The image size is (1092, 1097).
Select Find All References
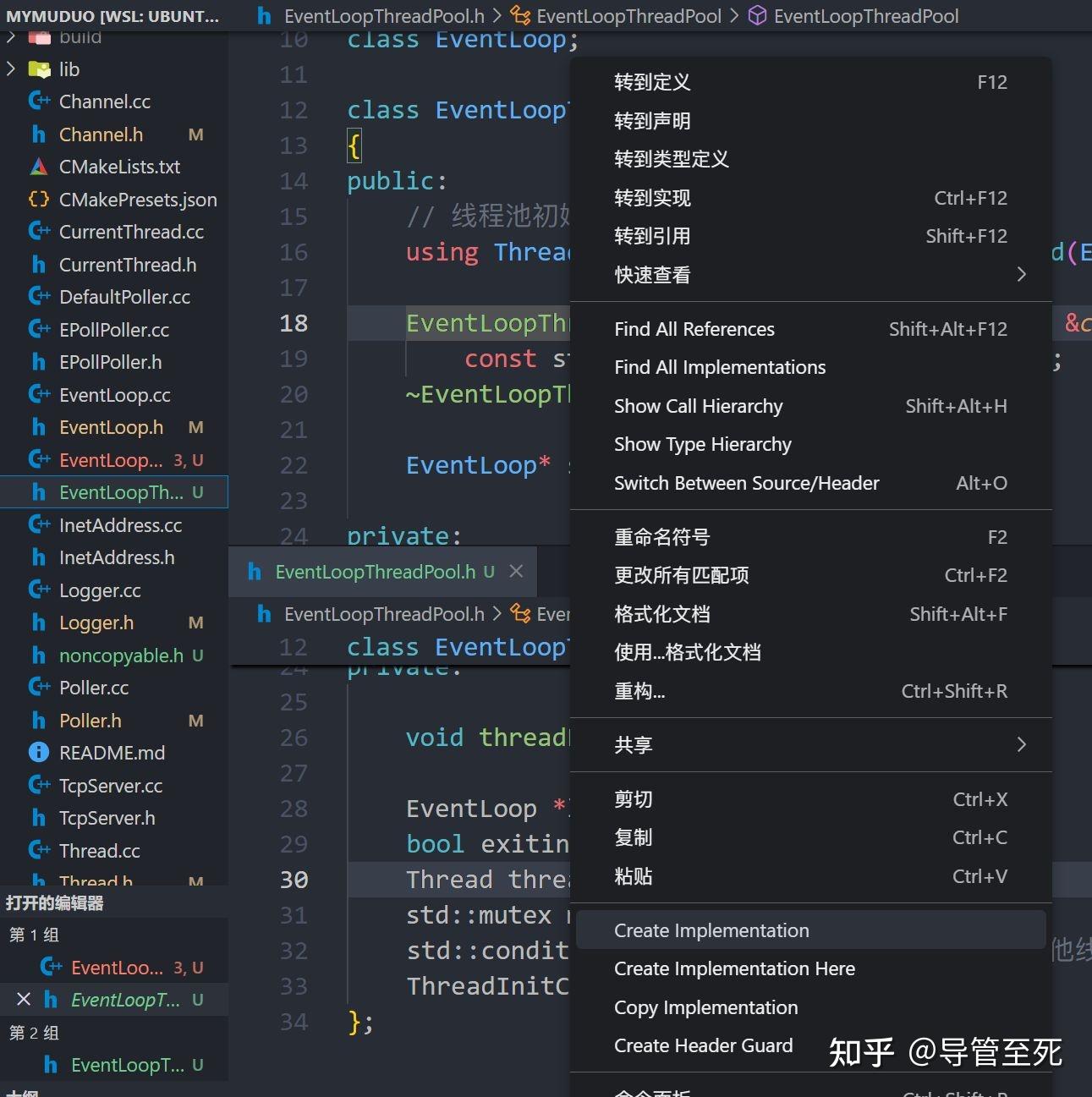pyautogui.click(x=810, y=329)
